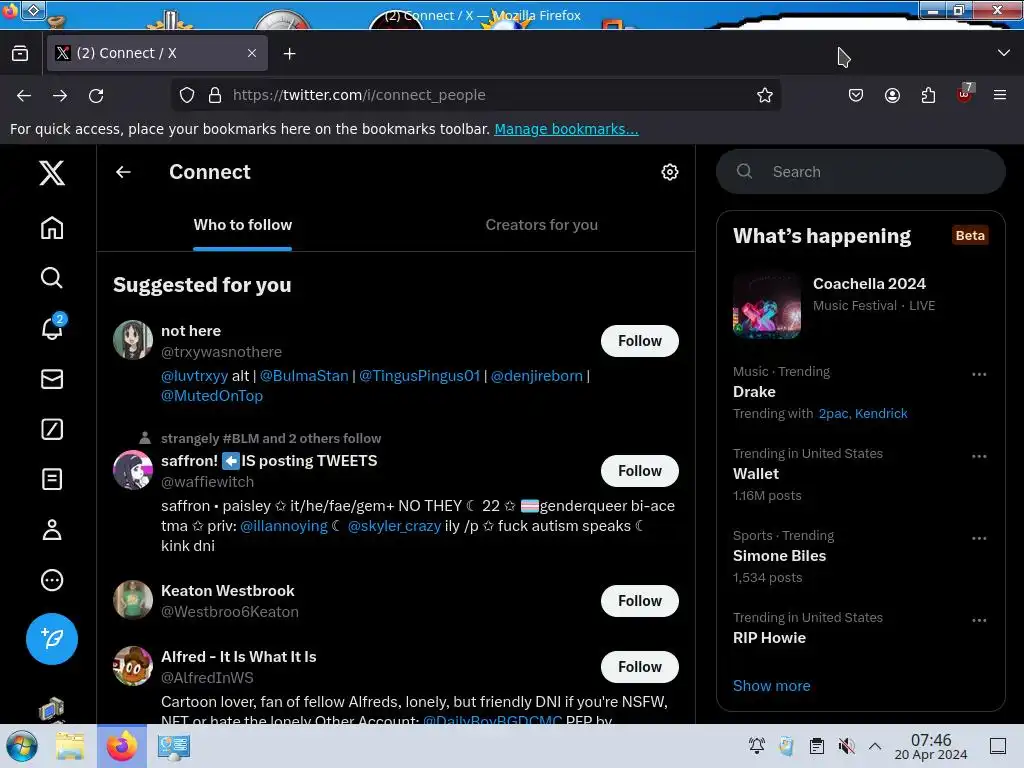Open Messages envelope icon

52,379
